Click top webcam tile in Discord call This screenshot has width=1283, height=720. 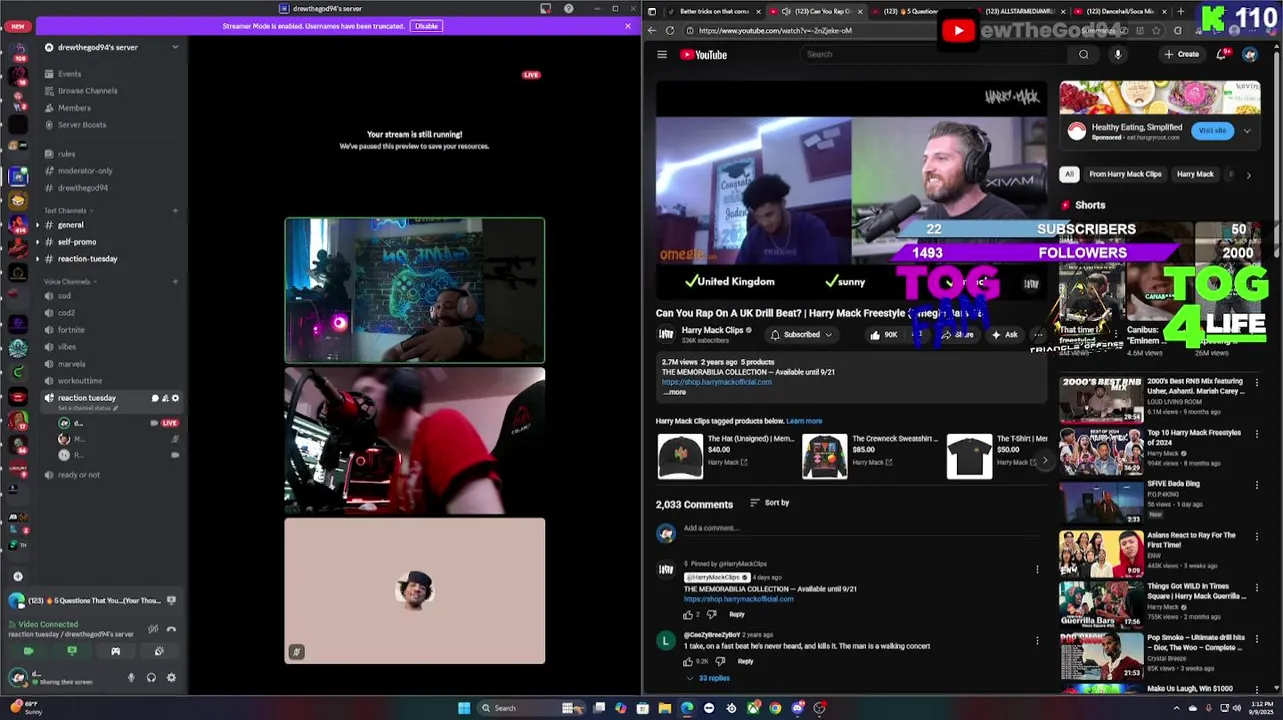(415, 290)
